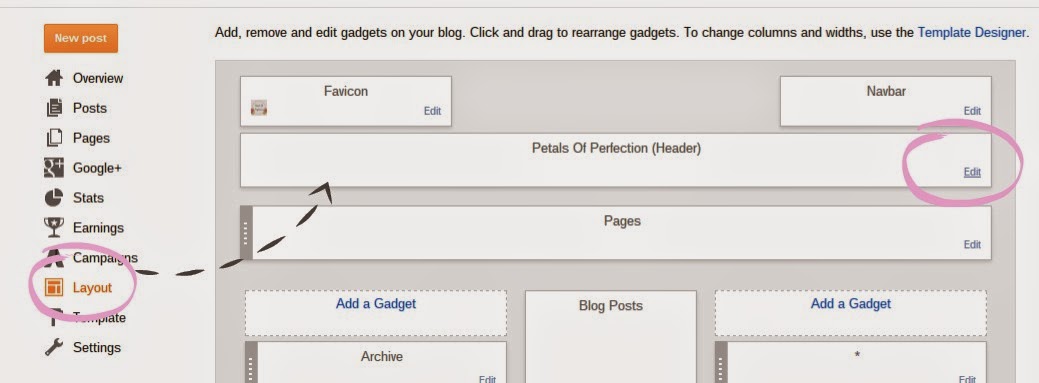This screenshot has width=1039, height=383.
Task: Grab the Pages gadget drag handle
Action: [x=246, y=233]
